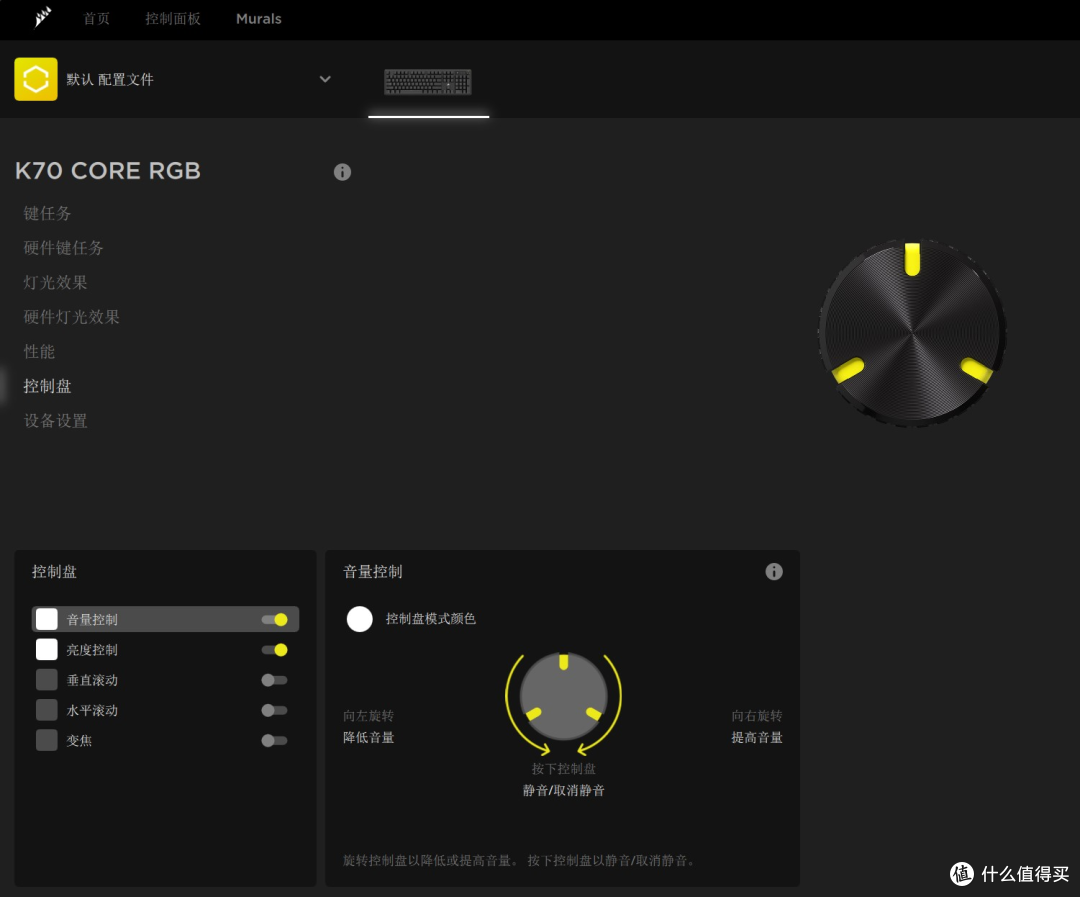Open 硬件键任务 section
Viewport: 1080px width, 897px height.
pyautogui.click(x=63, y=248)
